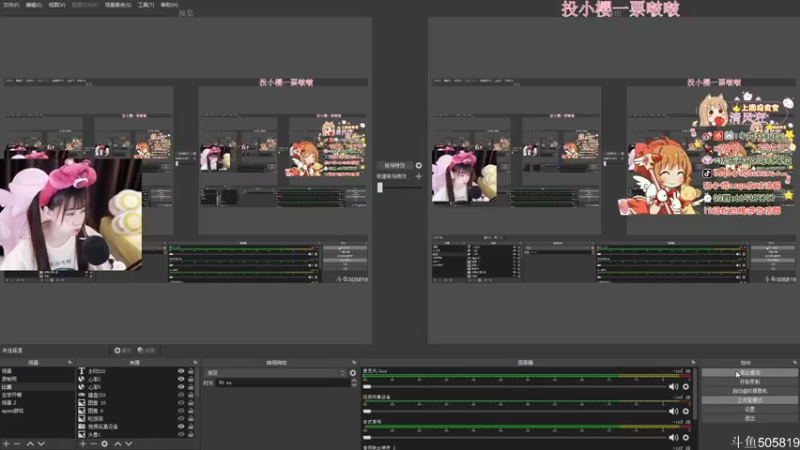Click the webcam feed in the preview pane

pos(71,214)
